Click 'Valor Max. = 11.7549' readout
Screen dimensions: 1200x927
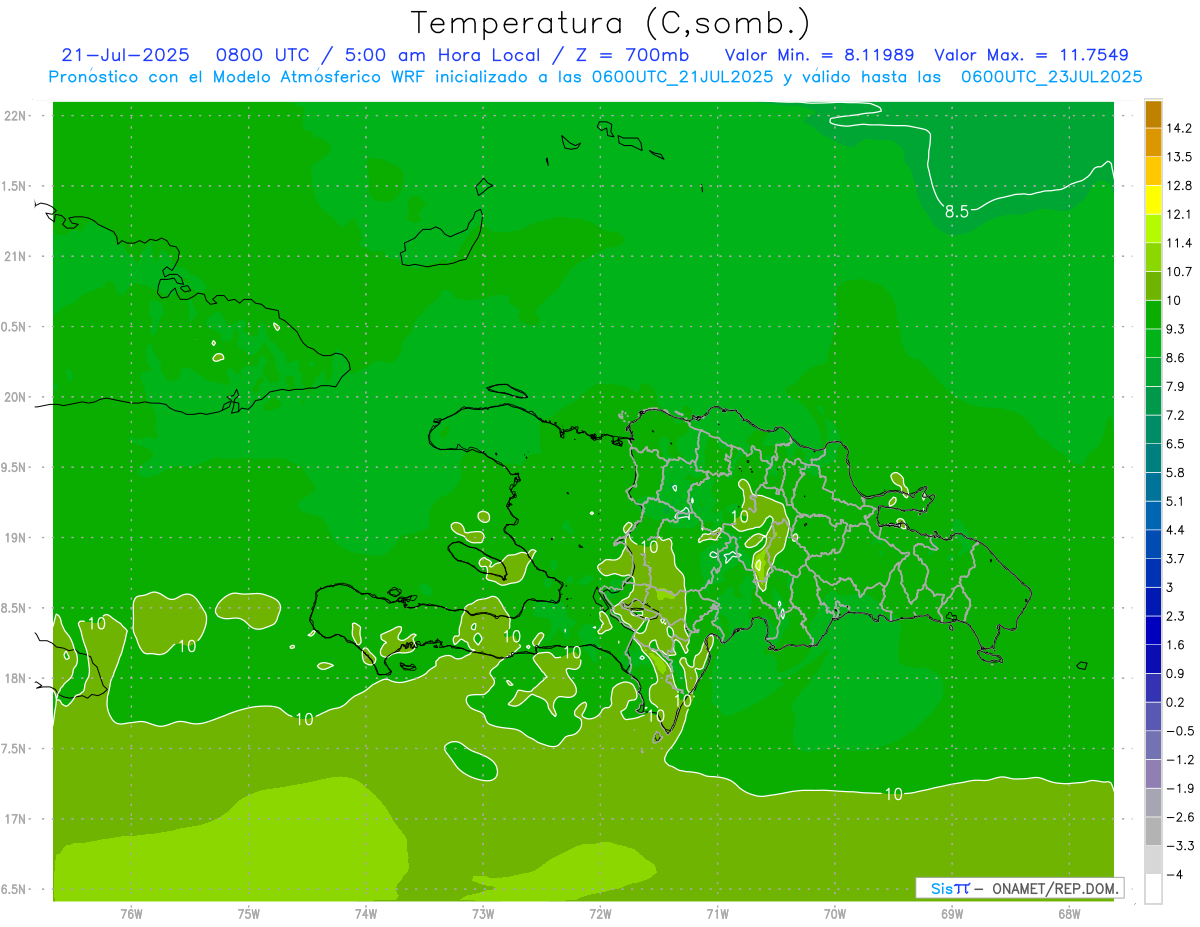tap(1032, 55)
